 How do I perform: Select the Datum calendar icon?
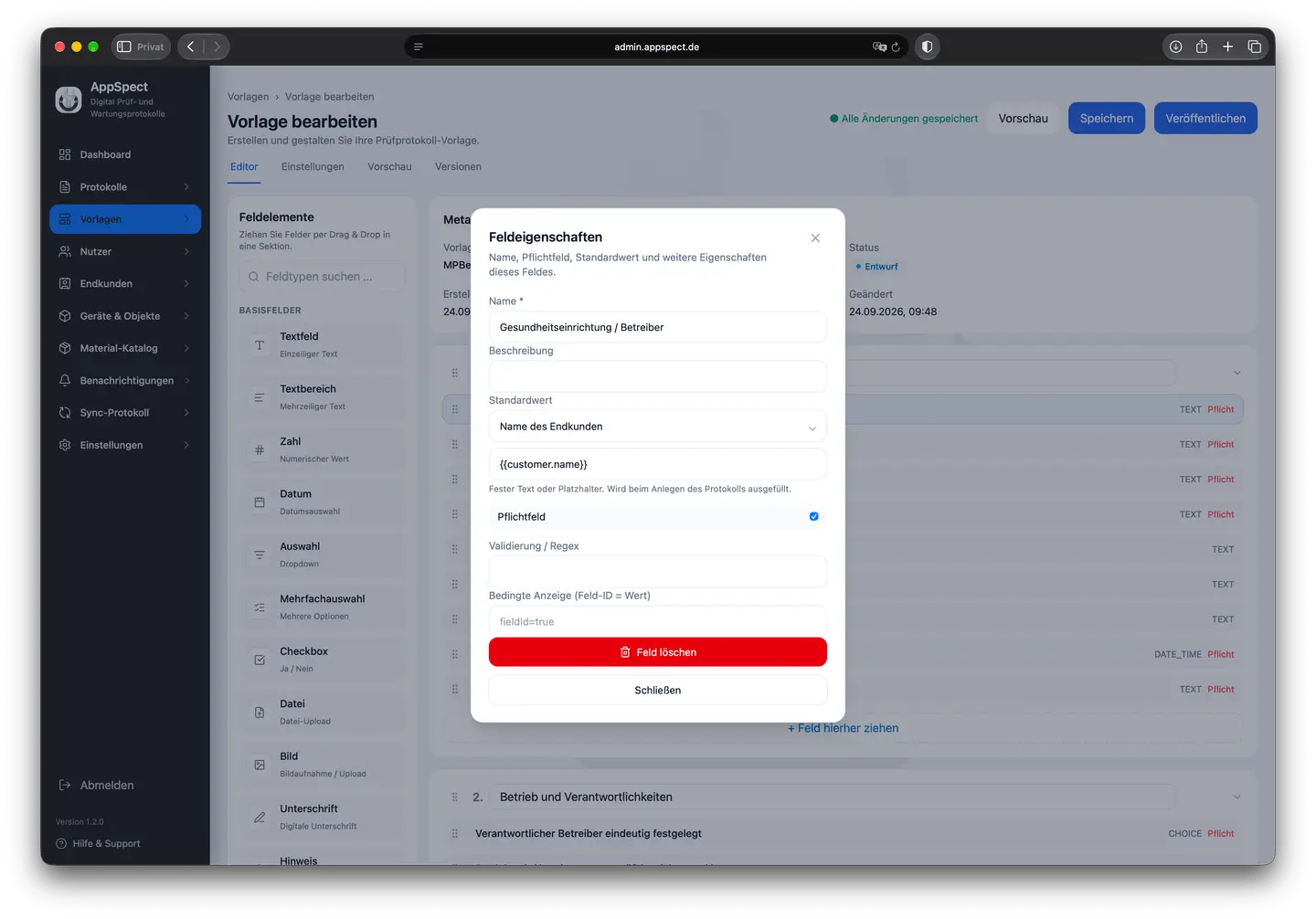pos(260,502)
